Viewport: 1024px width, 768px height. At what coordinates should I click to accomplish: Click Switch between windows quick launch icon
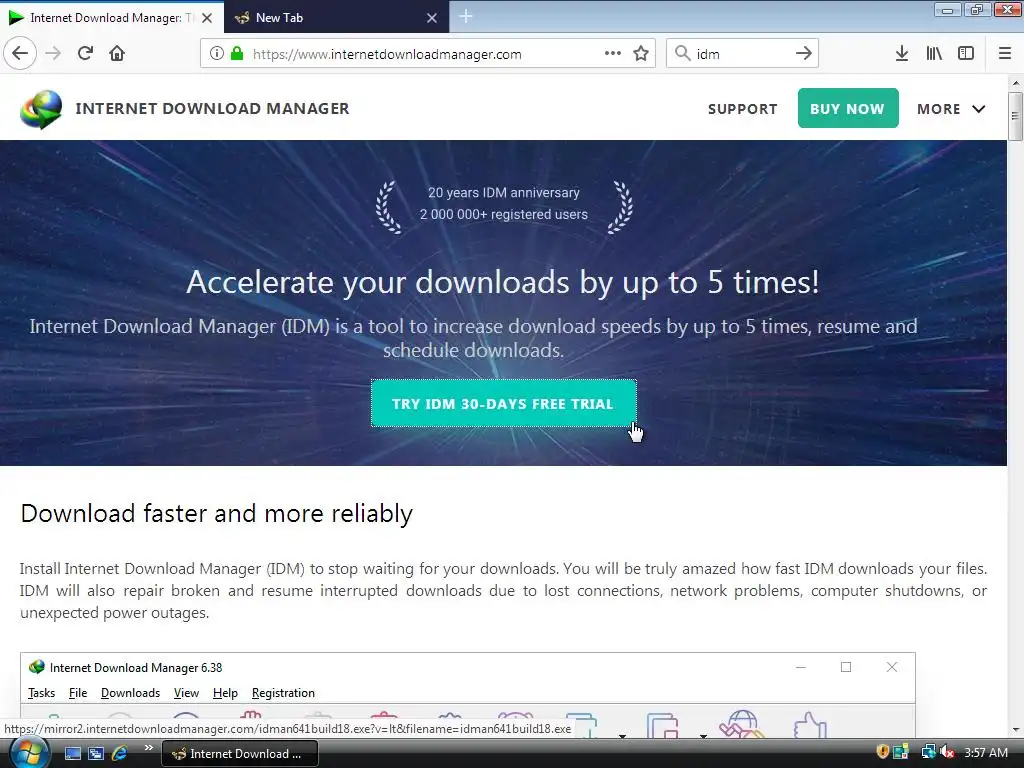(96, 754)
